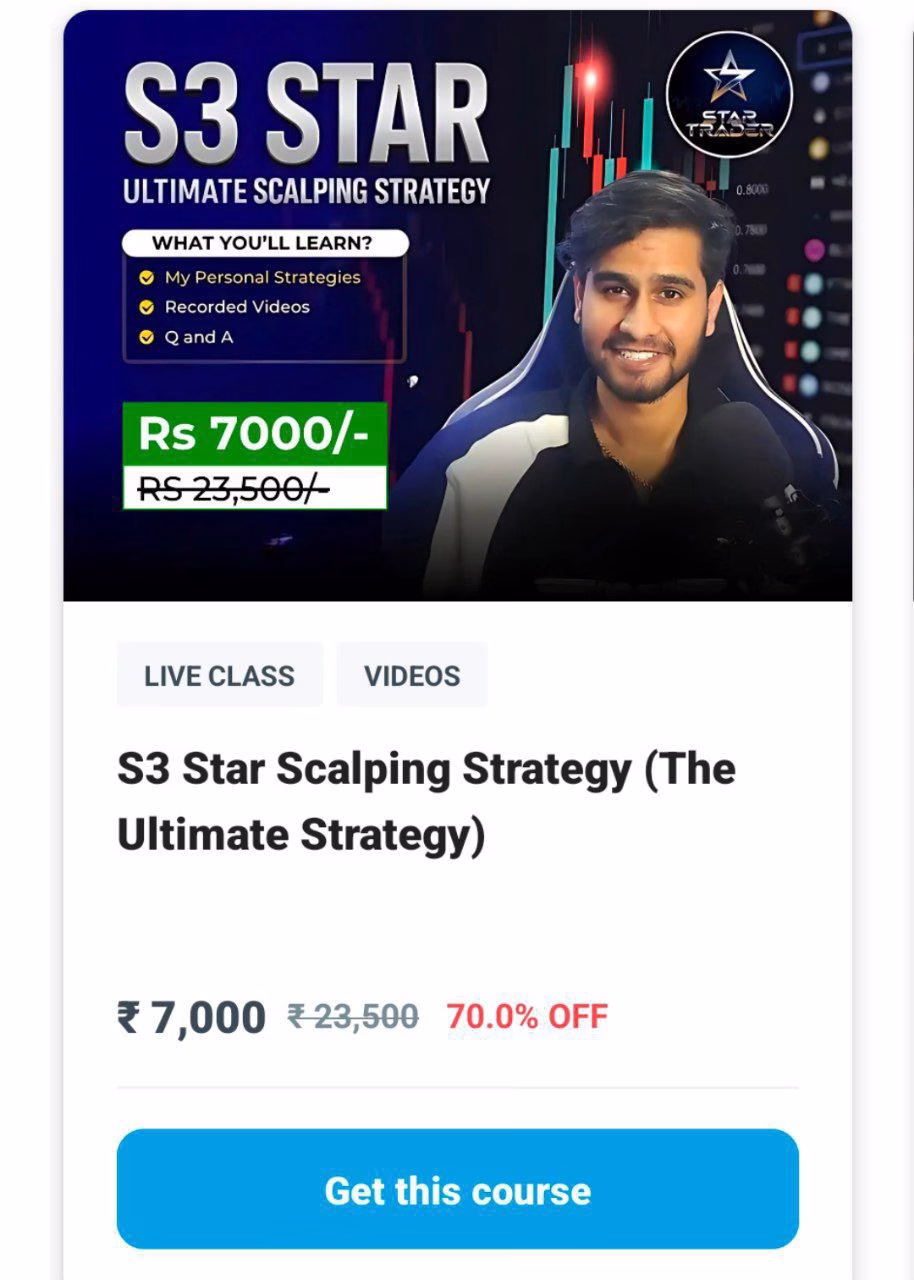The height and width of the screenshot is (1280, 914).
Task: Click the checkmark beside My Personal Strategies
Action: click(147, 277)
